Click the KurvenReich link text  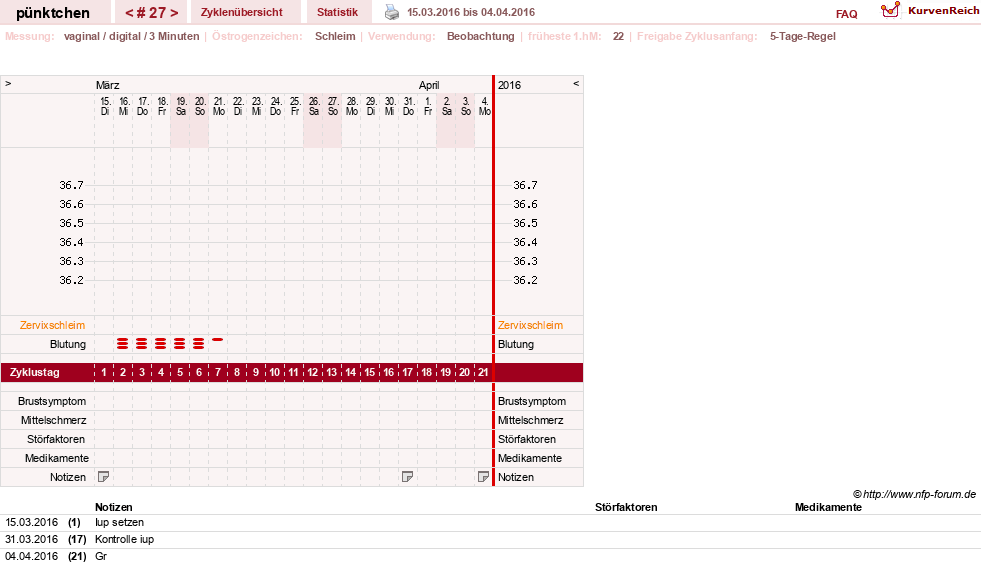pos(943,11)
